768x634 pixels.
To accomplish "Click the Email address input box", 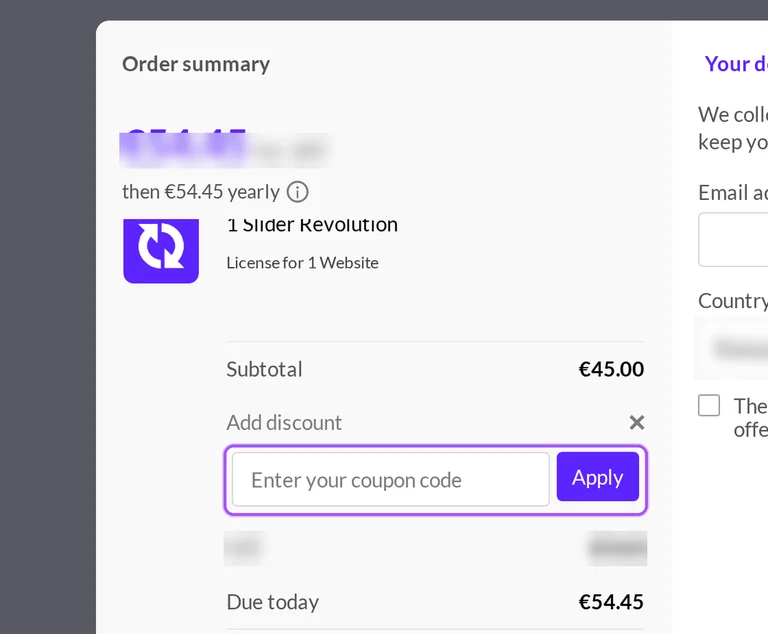I will [x=733, y=240].
